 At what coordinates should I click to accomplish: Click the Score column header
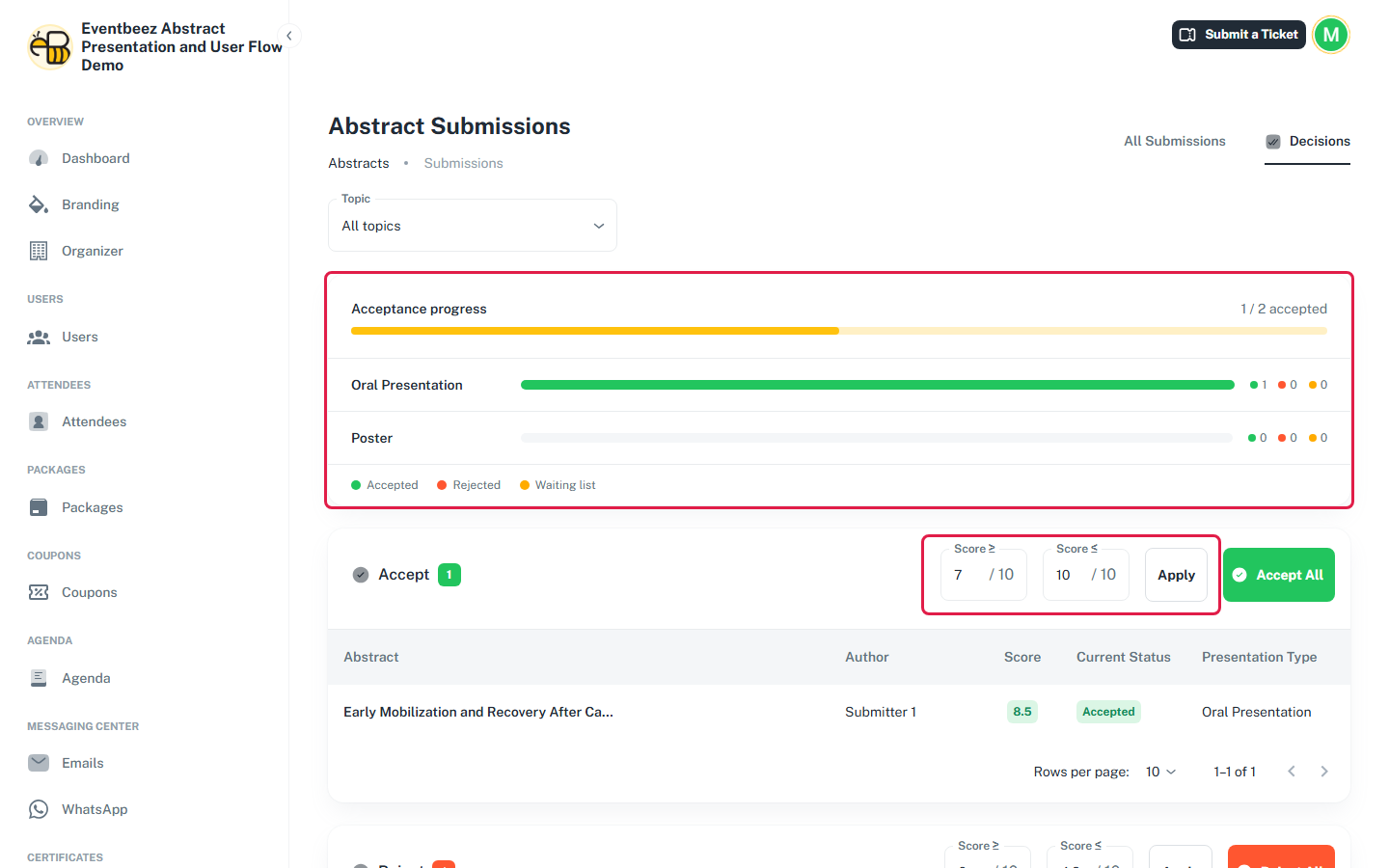pyautogui.click(x=1022, y=657)
